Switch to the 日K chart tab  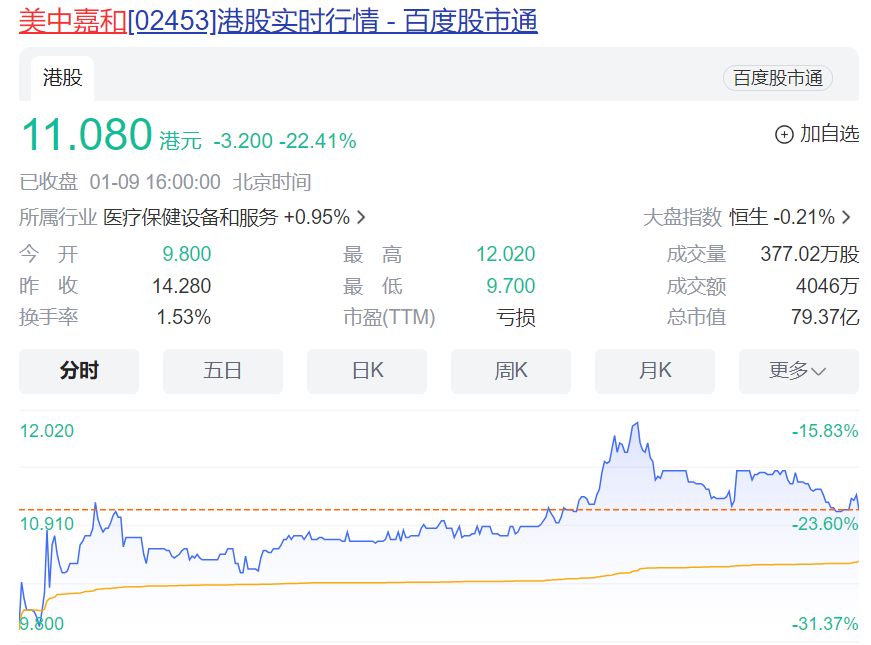(x=367, y=371)
